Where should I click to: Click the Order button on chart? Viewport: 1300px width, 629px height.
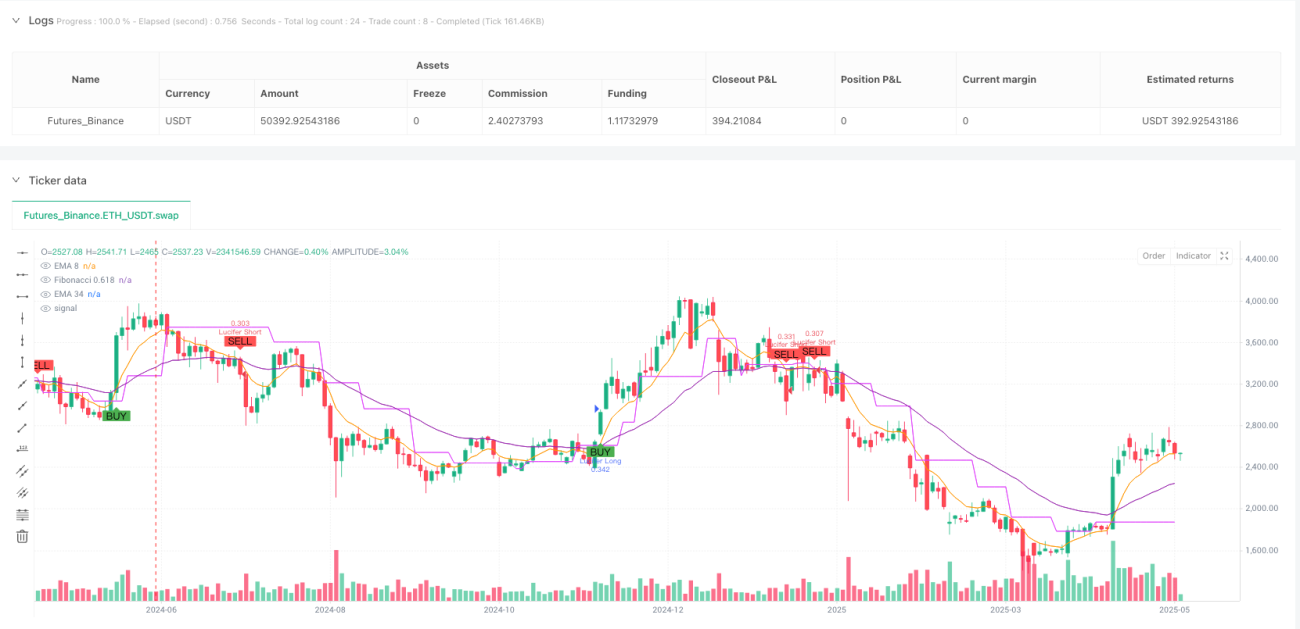(x=1154, y=256)
